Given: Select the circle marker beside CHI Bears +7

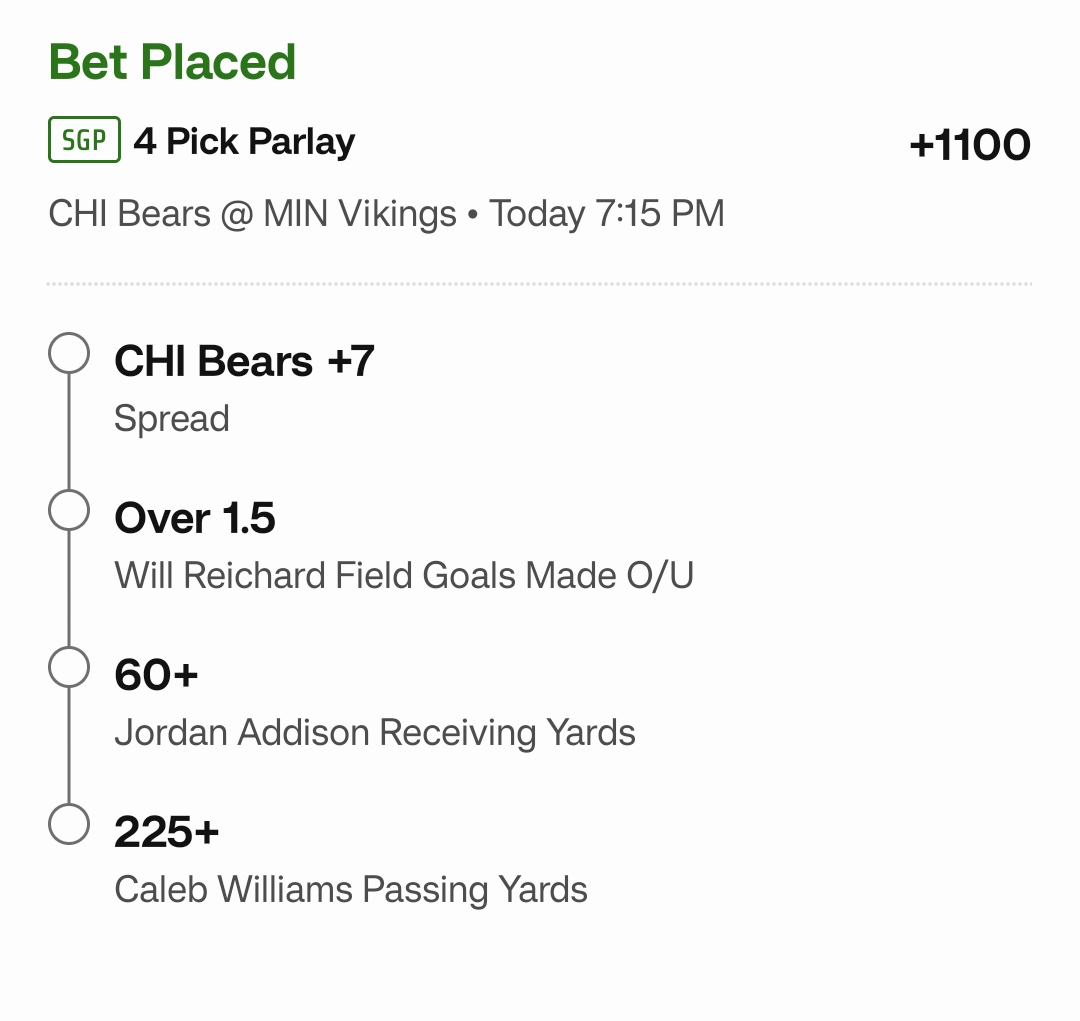Looking at the screenshot, I should 69,354.
